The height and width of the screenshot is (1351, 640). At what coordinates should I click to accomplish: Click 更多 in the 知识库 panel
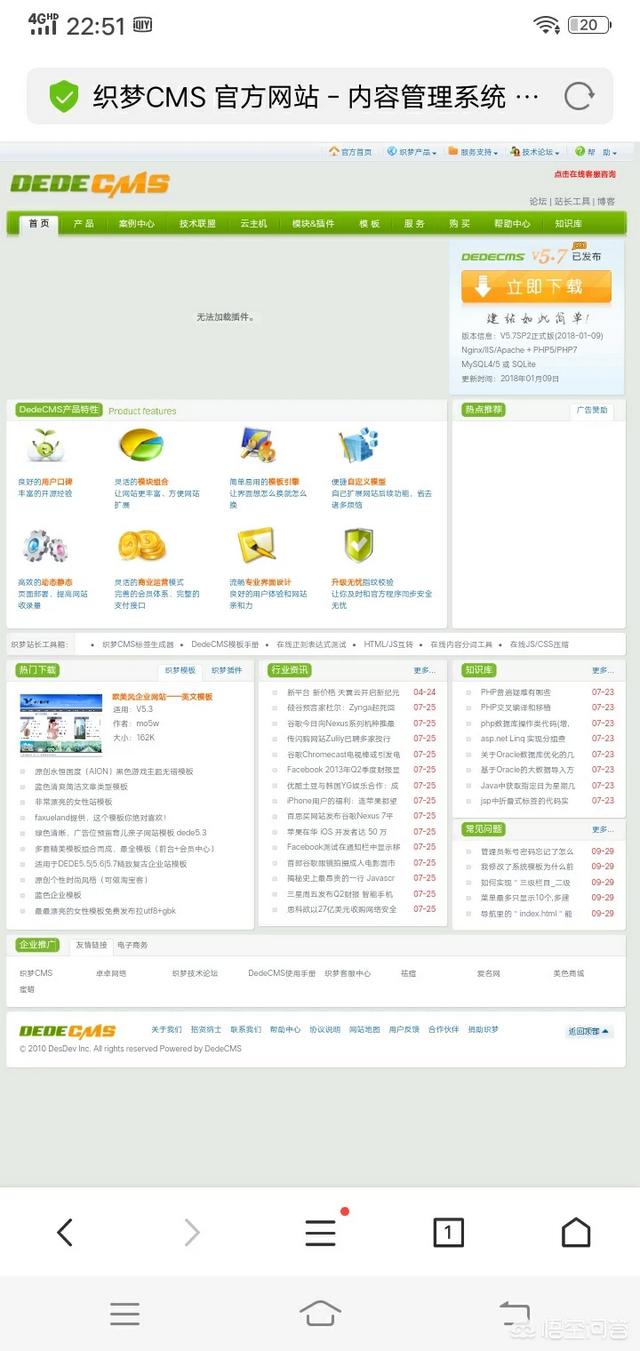603,671
